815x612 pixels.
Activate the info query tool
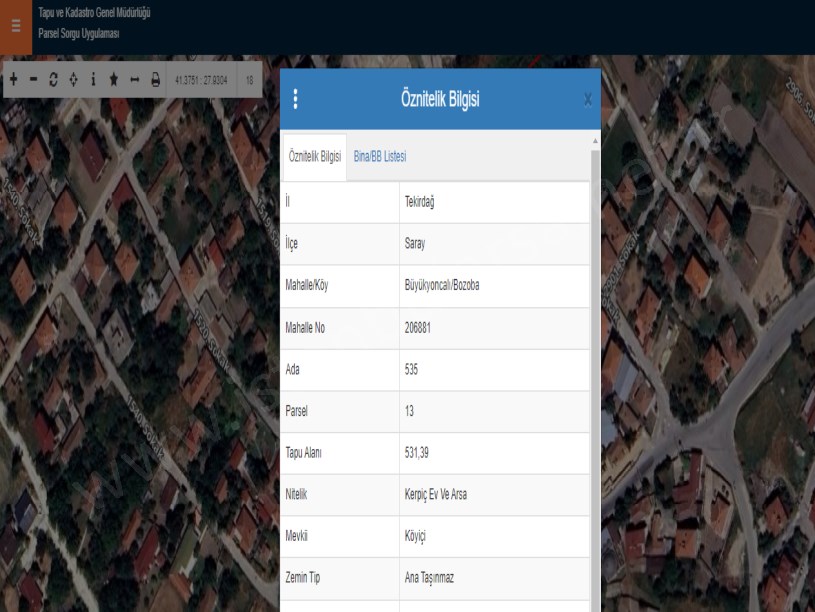click(x=93, y=80)
